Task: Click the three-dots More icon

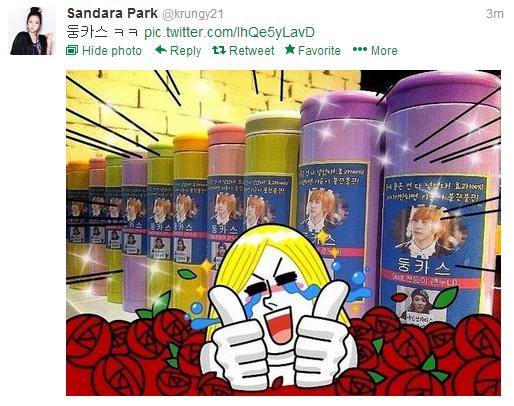Action: pos(360,49)
